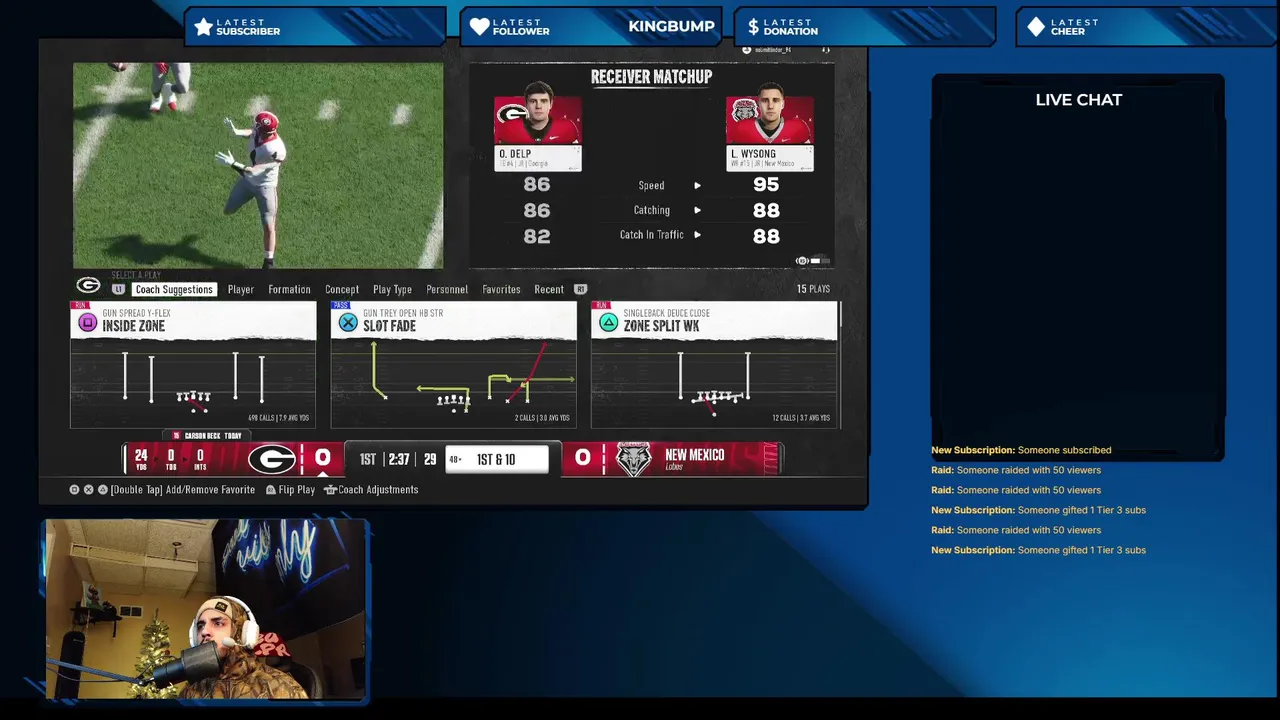Click the Georgia G logo beside Coach Suggestions
The image size is (1280, 720).
[x=88, y=286]
